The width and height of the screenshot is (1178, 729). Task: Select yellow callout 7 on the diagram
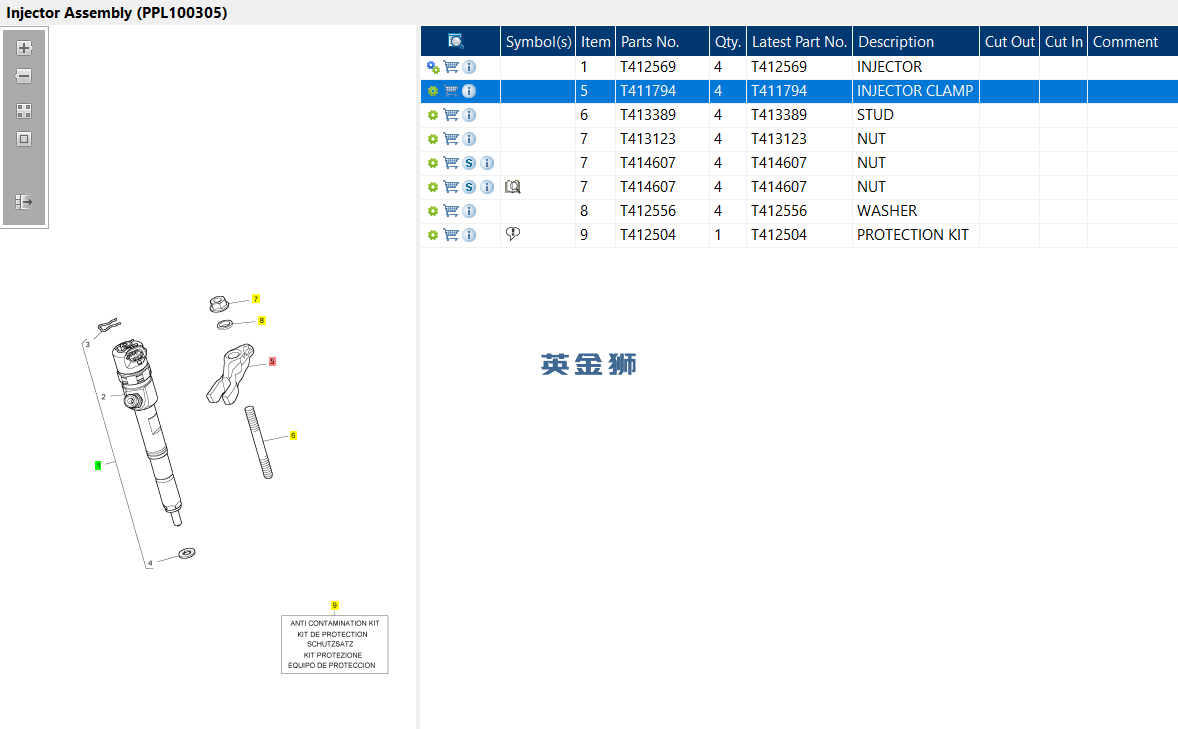255,299
